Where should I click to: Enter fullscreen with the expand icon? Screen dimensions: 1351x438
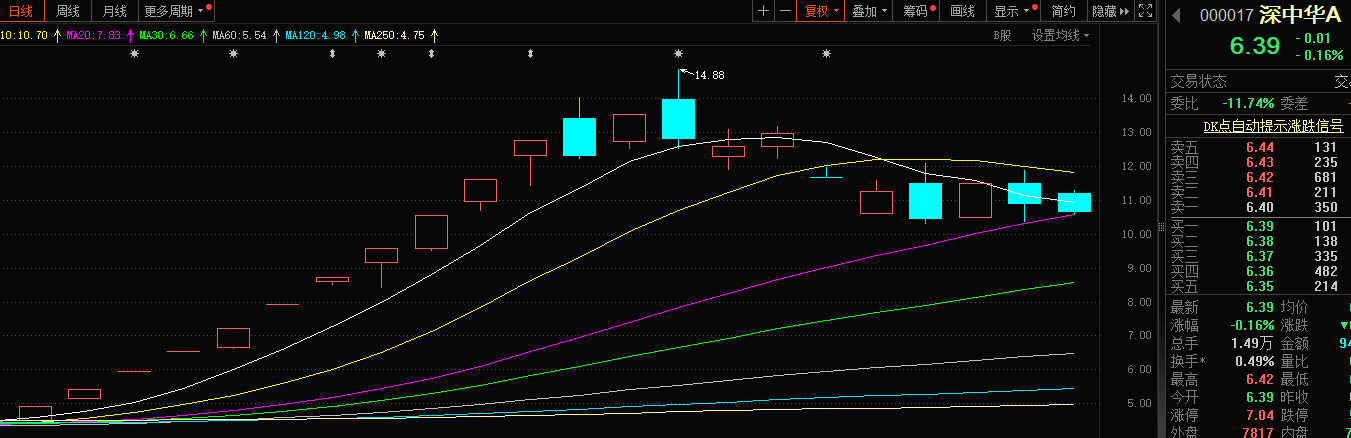pos(1144,11)
